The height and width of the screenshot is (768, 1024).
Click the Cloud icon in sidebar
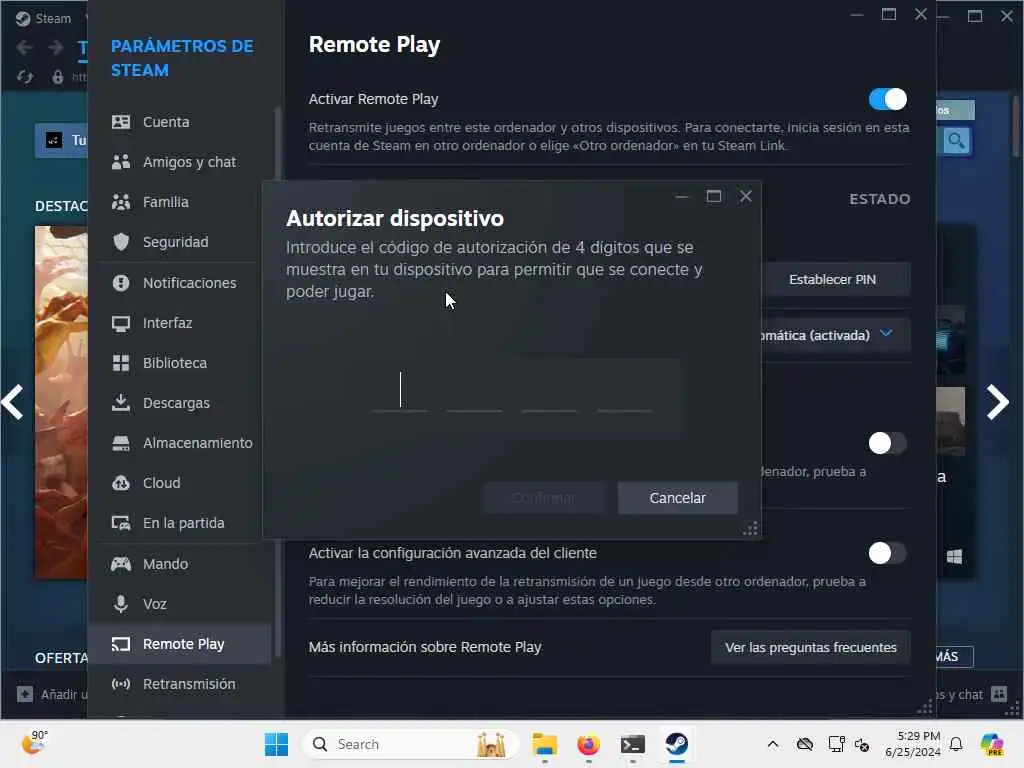click(x=121, y=483)
